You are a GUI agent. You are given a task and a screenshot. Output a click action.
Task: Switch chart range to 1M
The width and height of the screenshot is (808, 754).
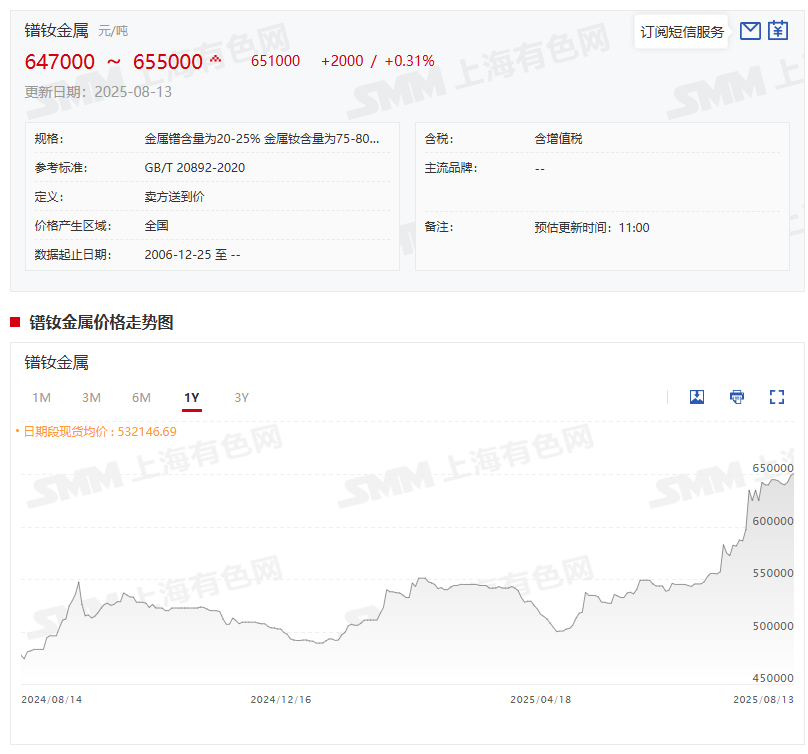coord(41,398)
